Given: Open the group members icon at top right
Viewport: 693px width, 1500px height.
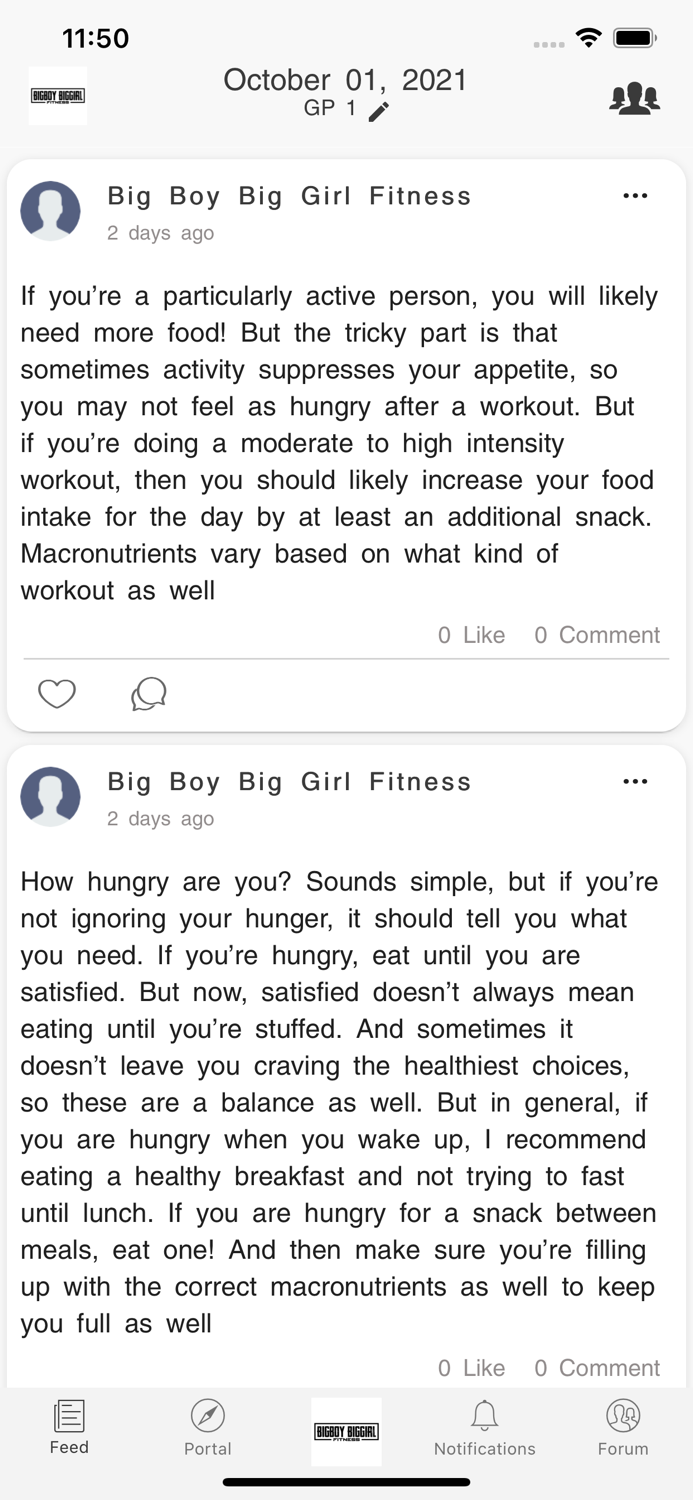Looking at the screenshot, I should click(x=634, y=97).
